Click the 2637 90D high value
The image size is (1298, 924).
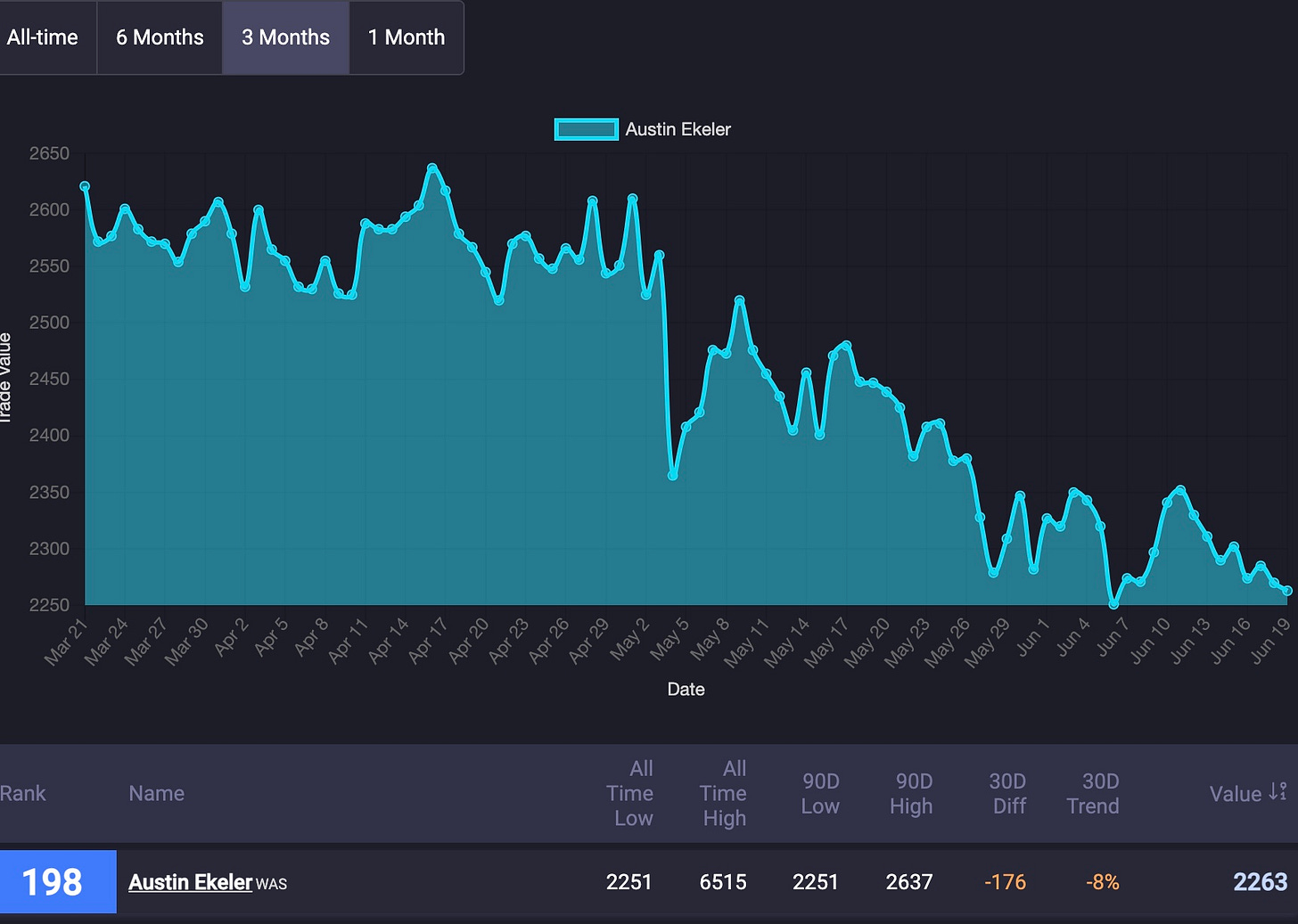coord(909,882)
